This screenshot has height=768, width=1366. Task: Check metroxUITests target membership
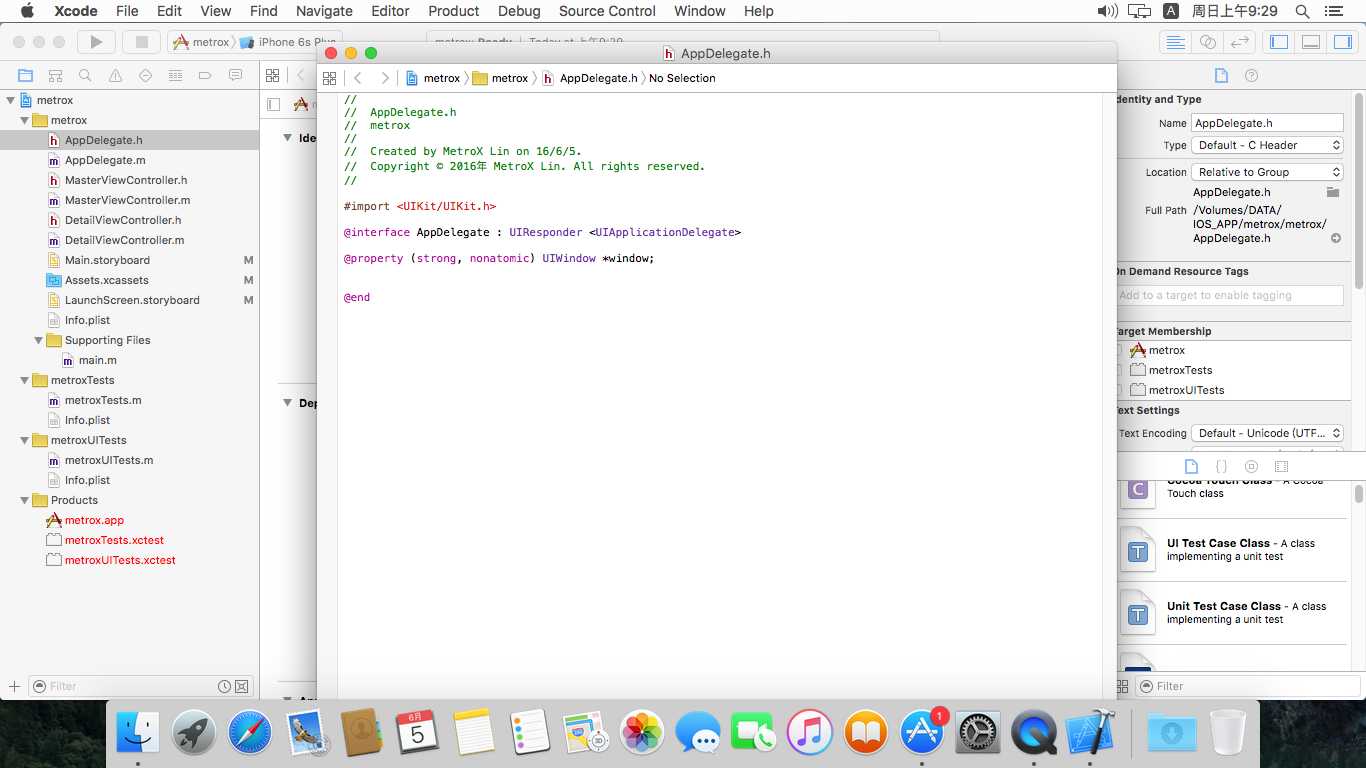click(x=1117, y=390)
